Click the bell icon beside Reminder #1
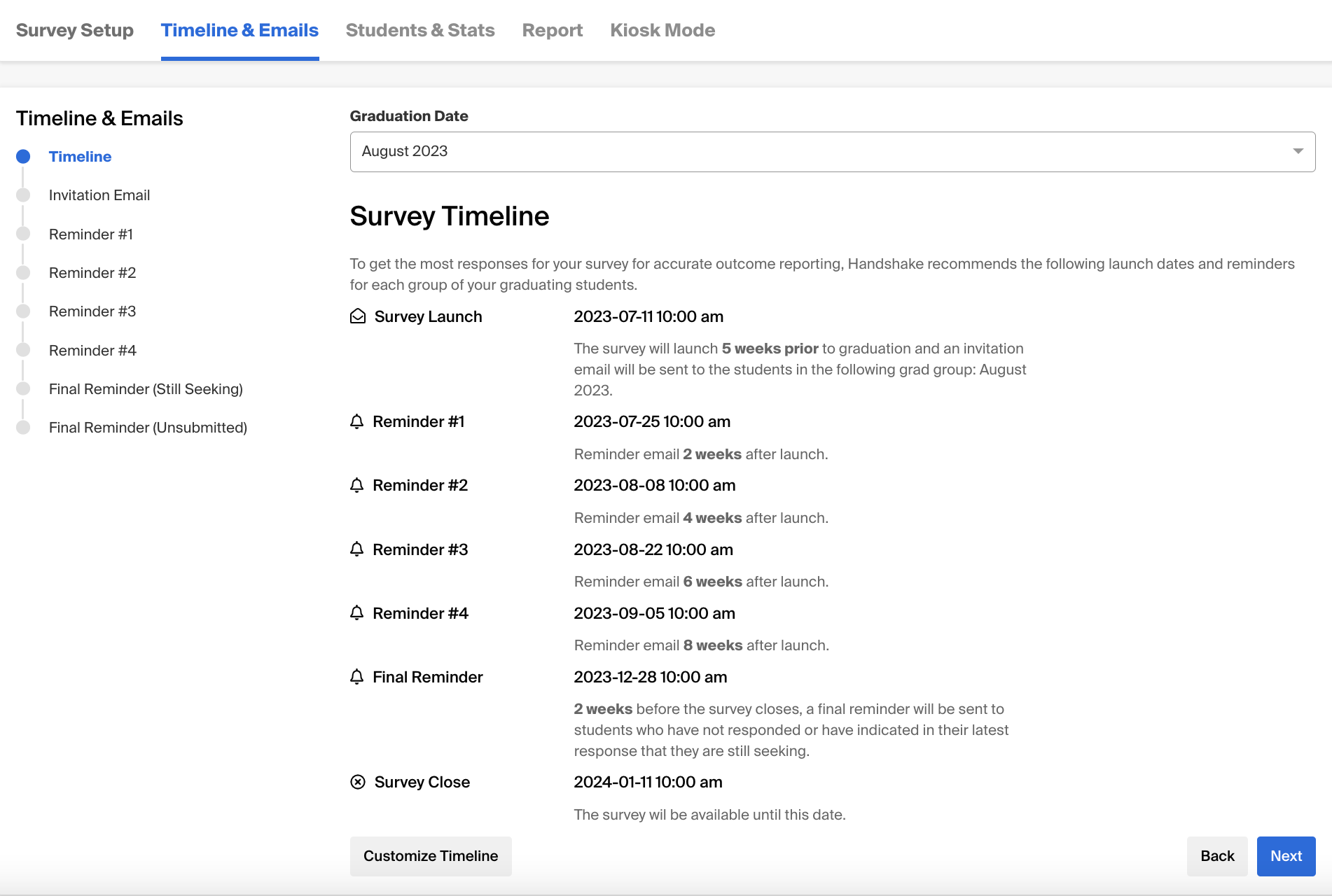This screenshot has width=1332, height=896. [x=357, y=421]
